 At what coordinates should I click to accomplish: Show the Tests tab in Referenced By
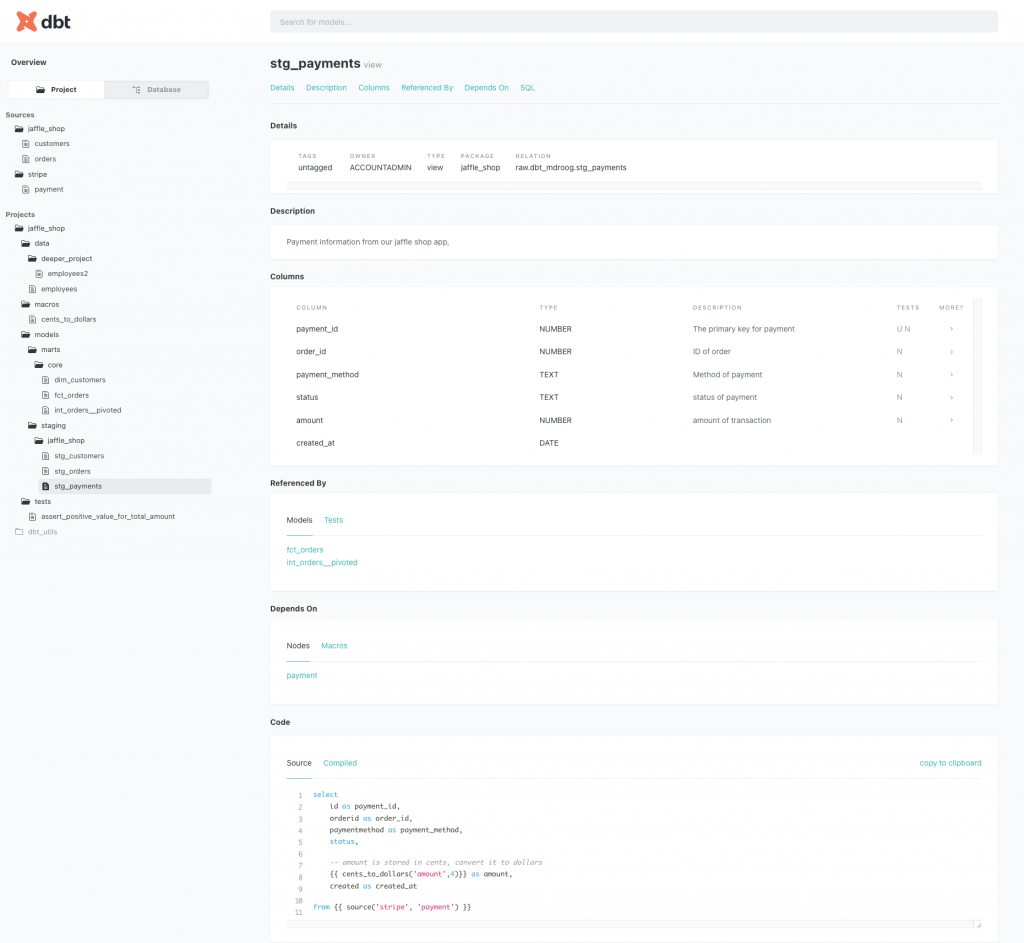[x=333, y=520]
